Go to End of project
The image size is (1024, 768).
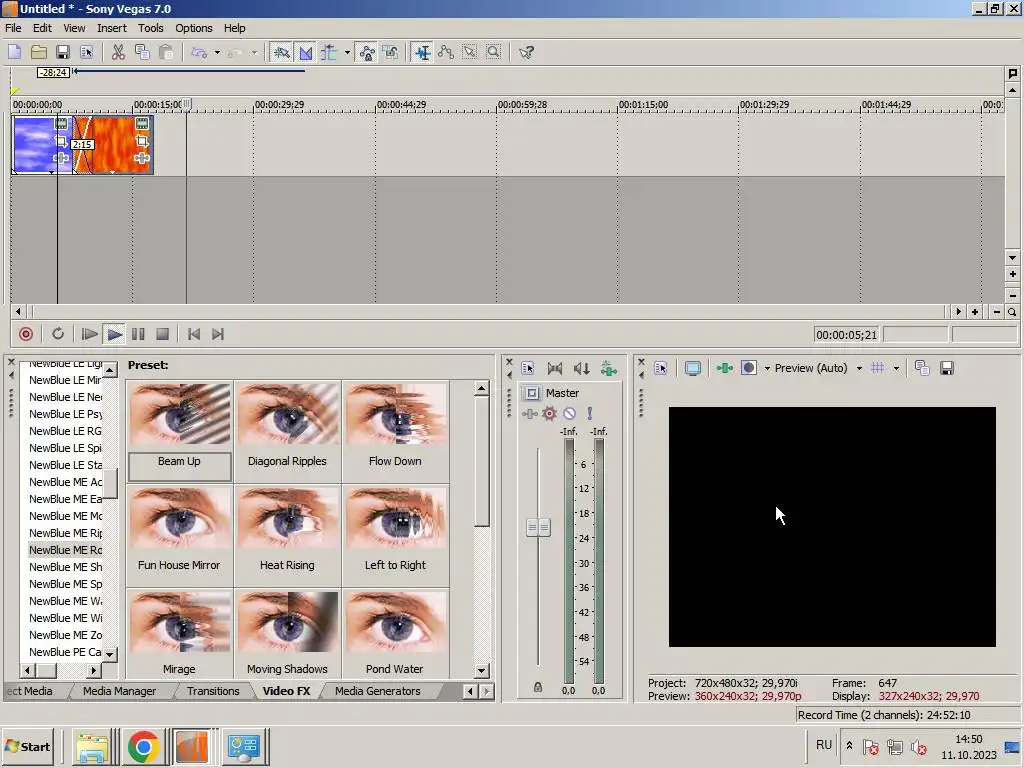(218, 334)
